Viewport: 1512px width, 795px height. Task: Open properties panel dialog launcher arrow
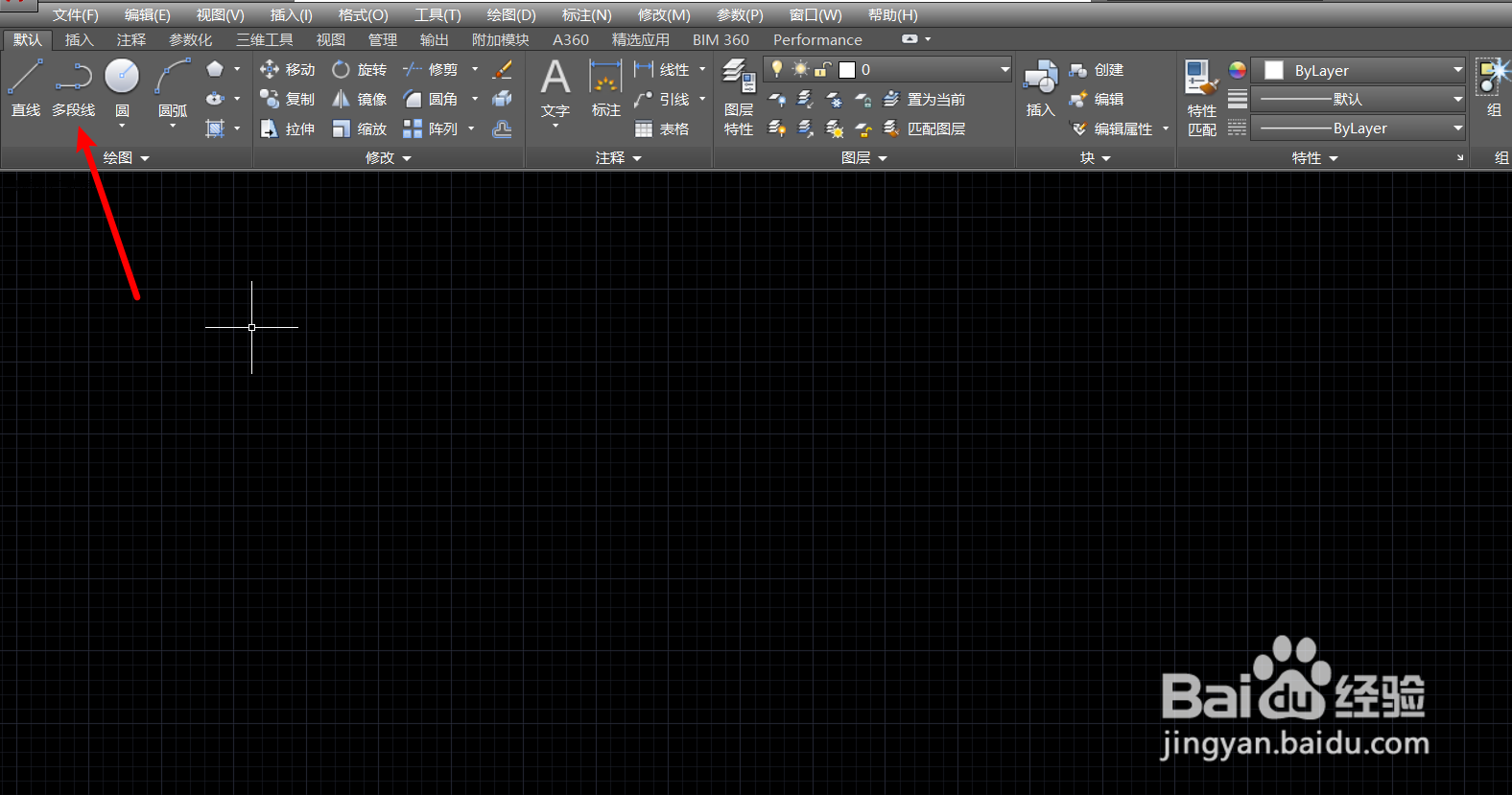[1460, 158]
